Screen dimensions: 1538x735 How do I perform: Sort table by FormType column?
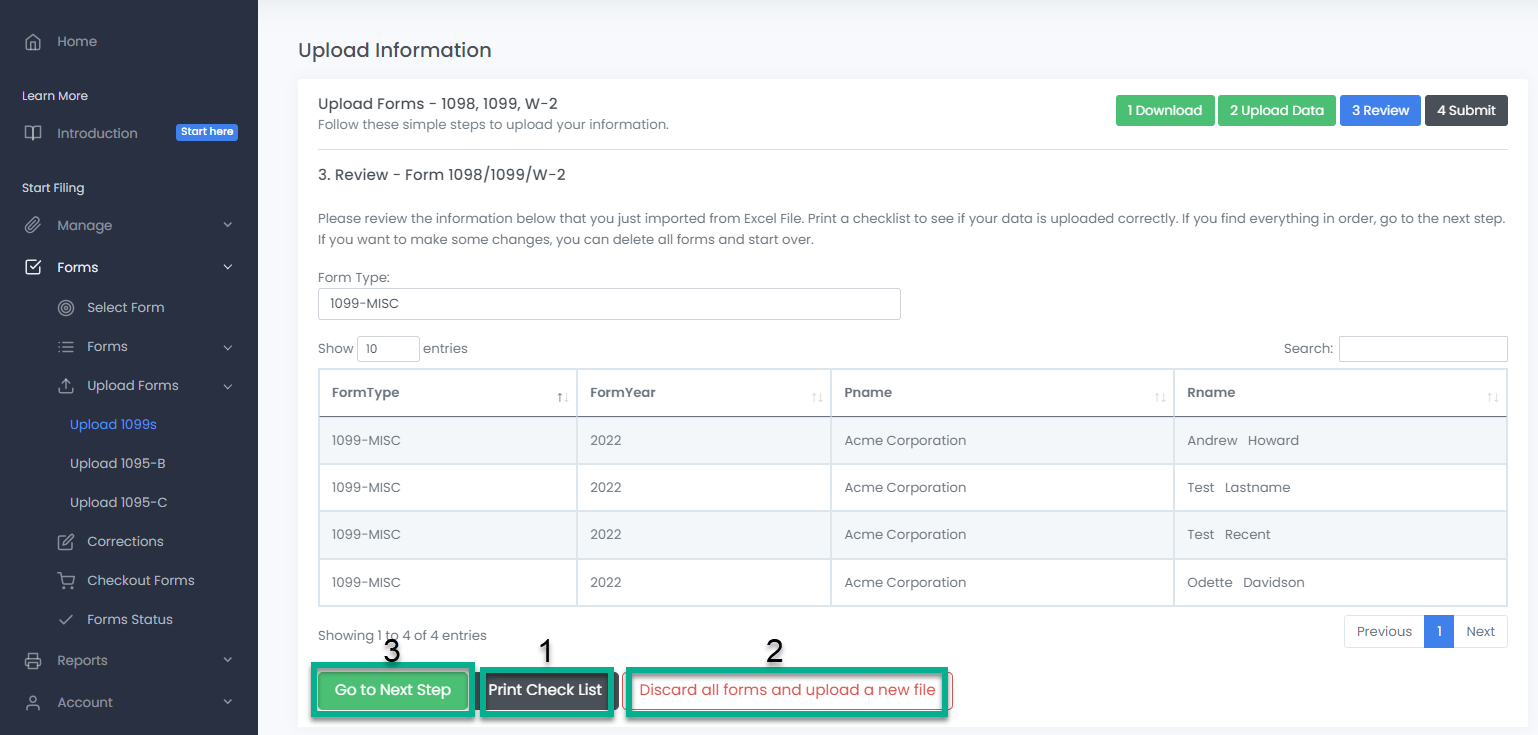pyautogui.click(x=562, y=397)
